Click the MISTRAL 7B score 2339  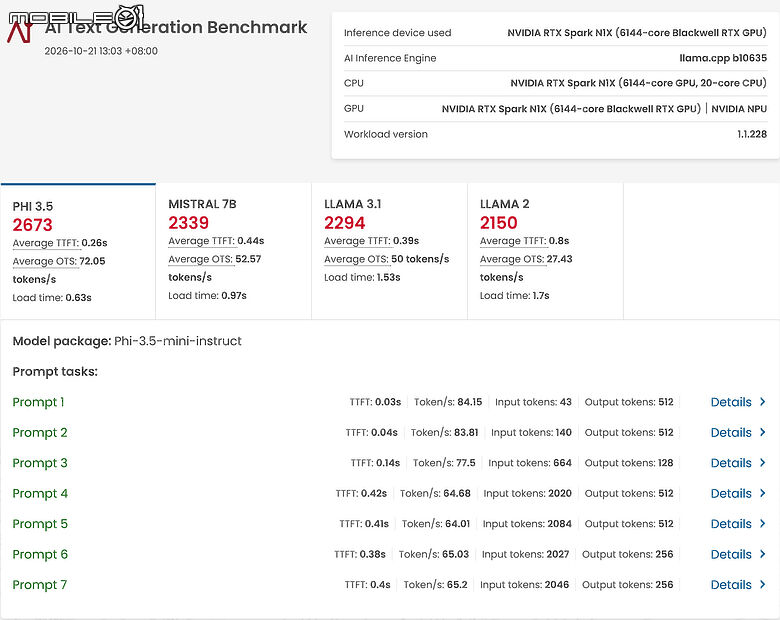click(x=189, y=223)
